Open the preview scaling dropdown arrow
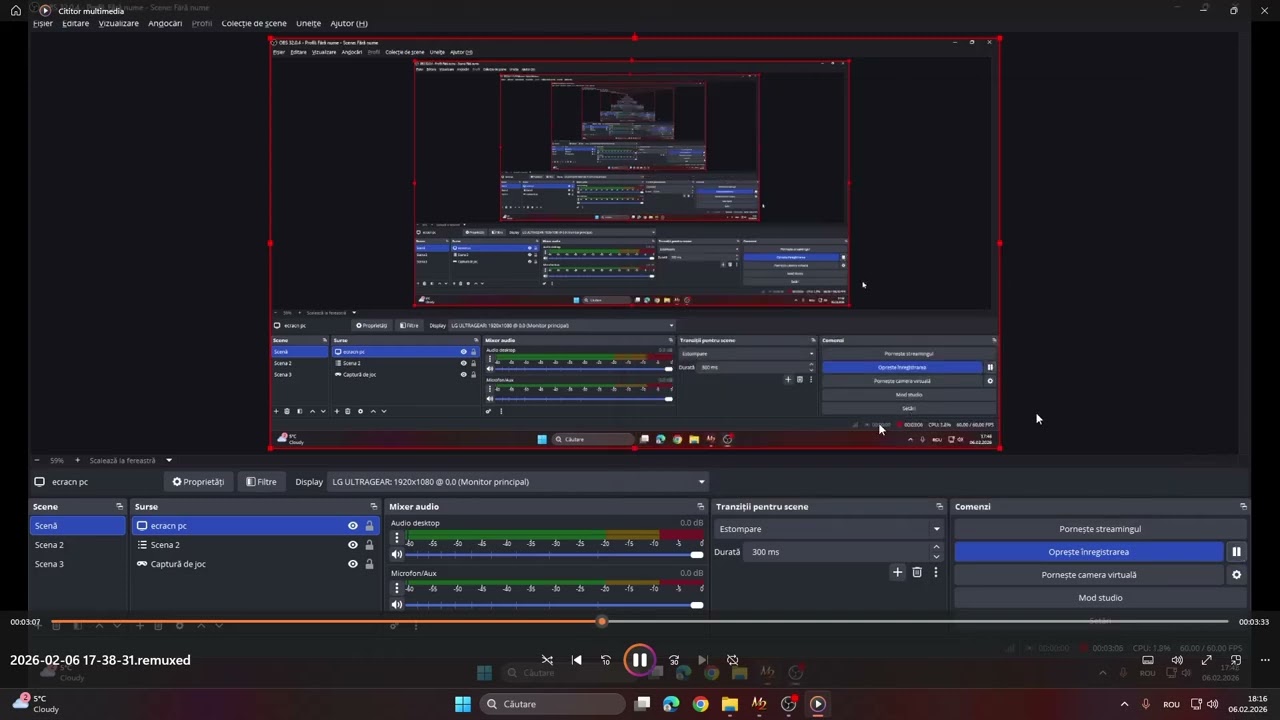The height and width of the screenshot is (720, 1280). [169, 460]
